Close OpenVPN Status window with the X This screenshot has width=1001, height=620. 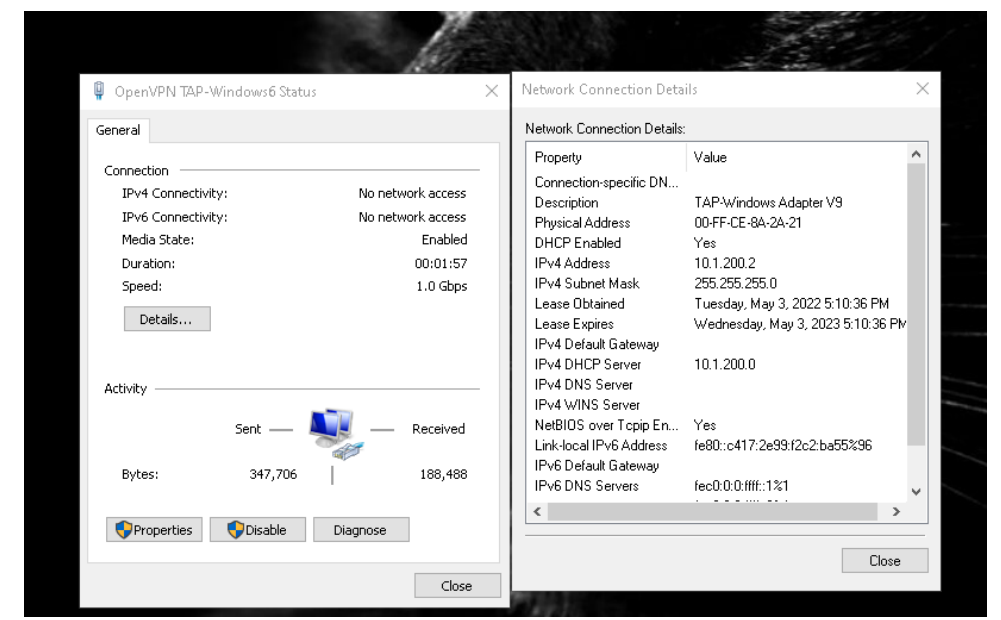tap(491, 92)
